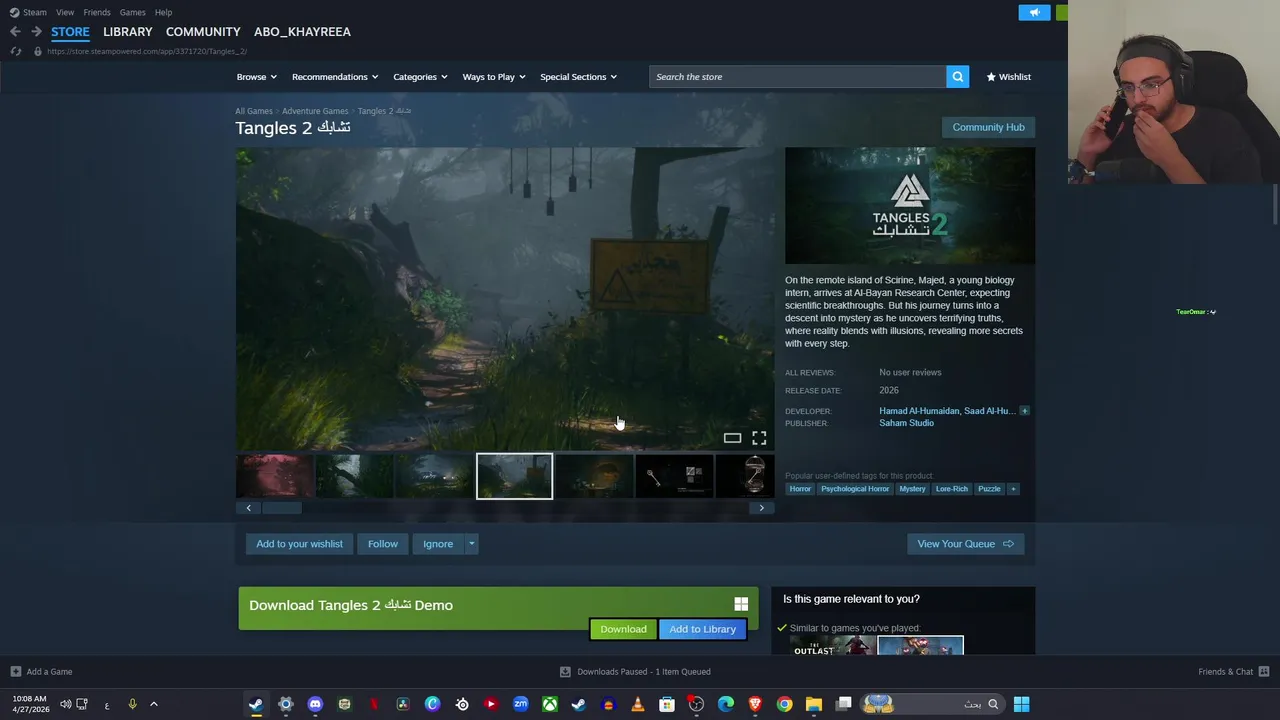Expand more tags with the plus after Puzzle
The width and height of the screenshot is (1280, 720).
coord(1012,489)
